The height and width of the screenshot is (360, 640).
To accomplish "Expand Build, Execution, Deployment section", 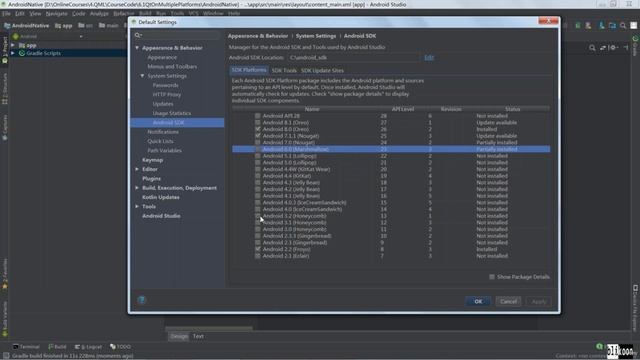I will (137, 188).
